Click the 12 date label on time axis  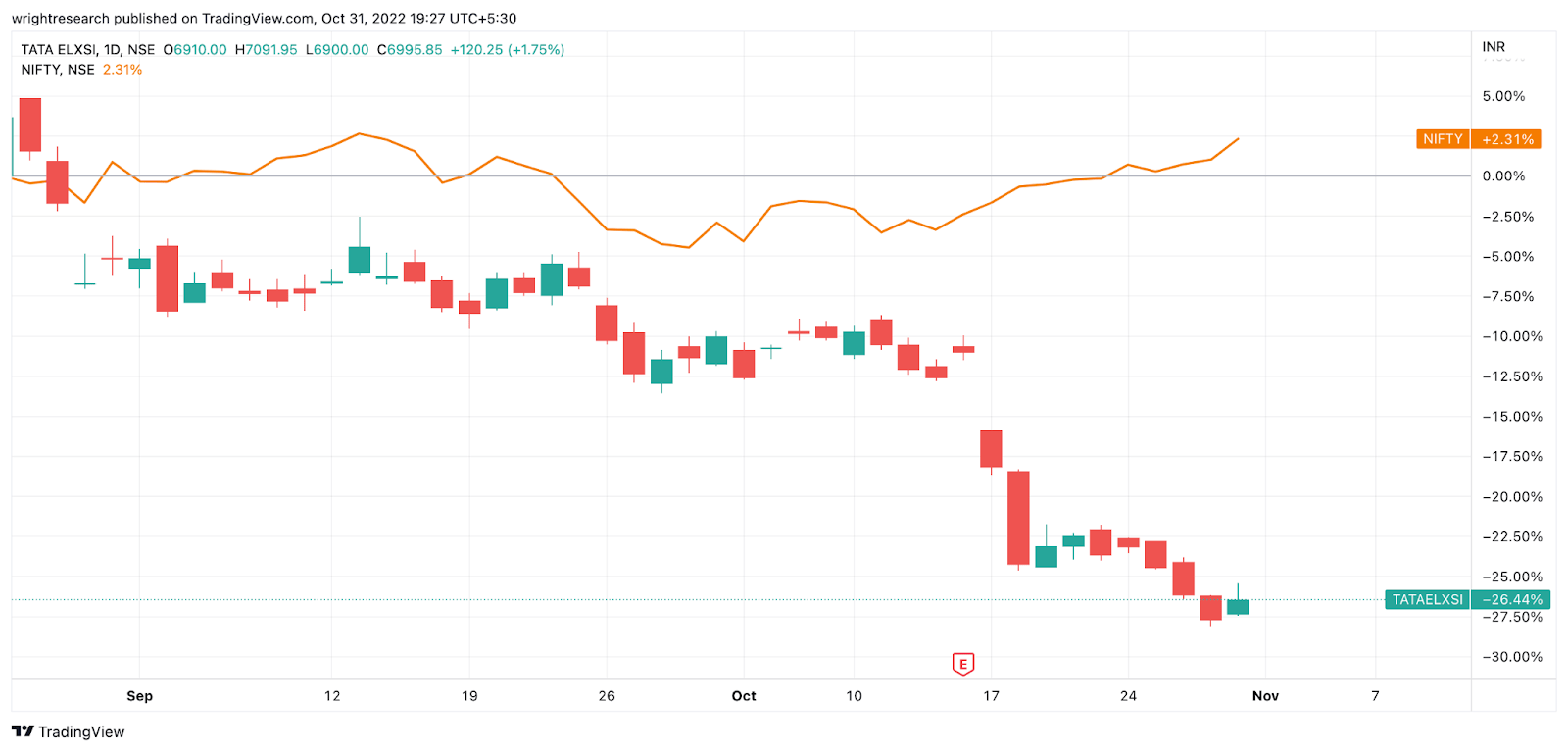pos(332,696)
